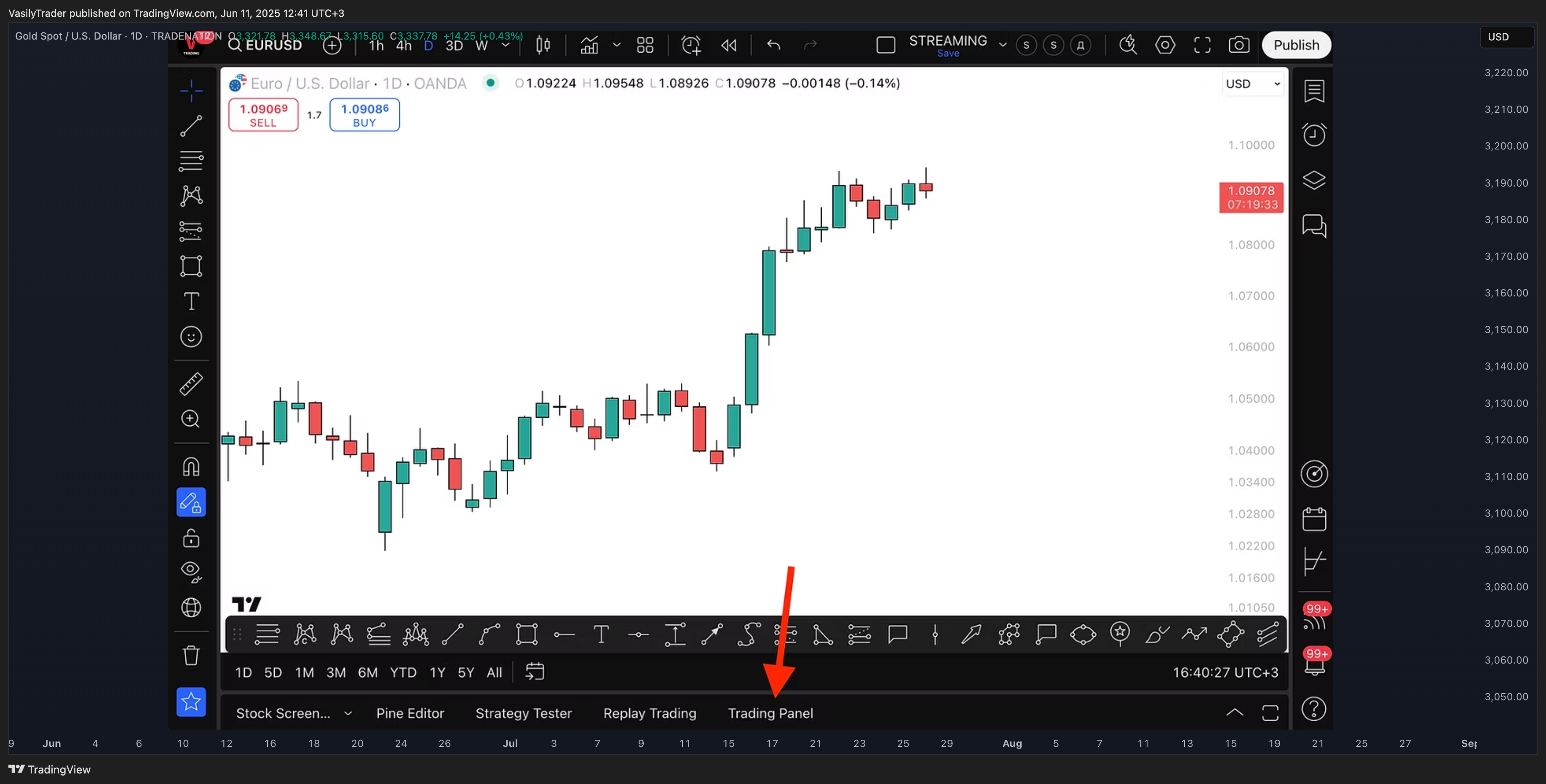
Task: Open the candlestick chart type selector
Action: point(543,45)
